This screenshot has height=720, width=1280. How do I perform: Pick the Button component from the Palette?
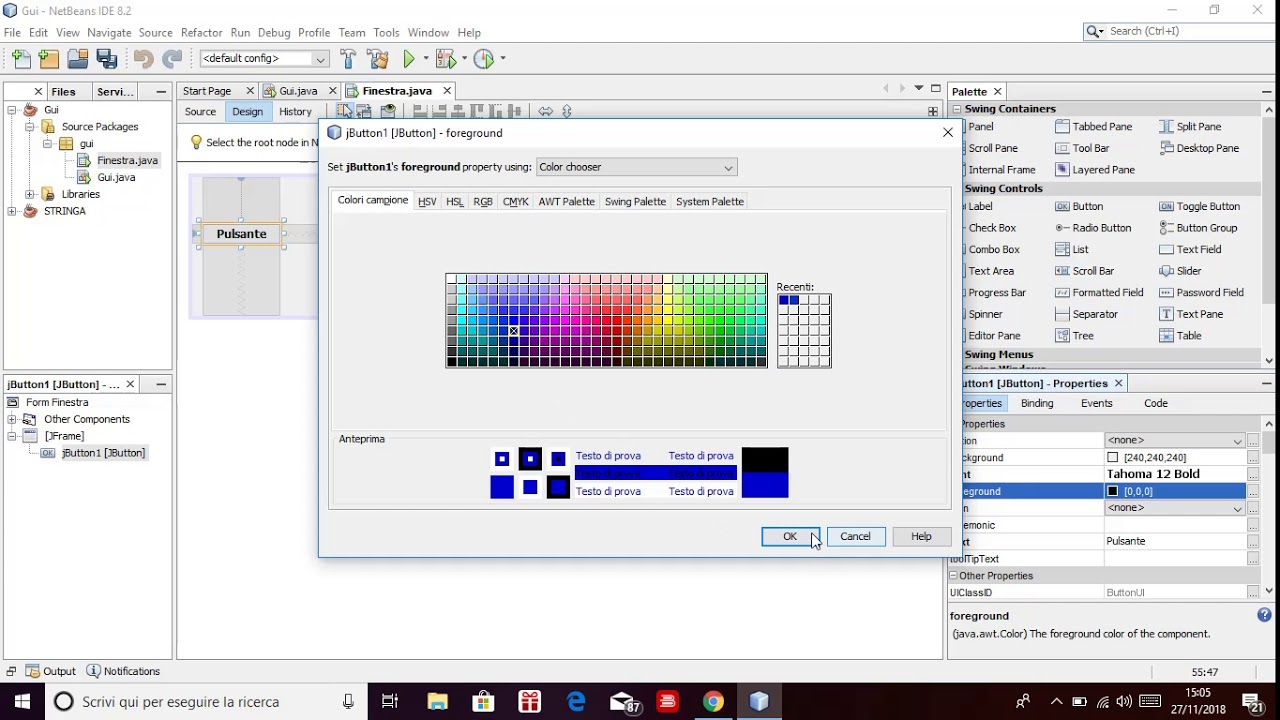coord(1079,206)
